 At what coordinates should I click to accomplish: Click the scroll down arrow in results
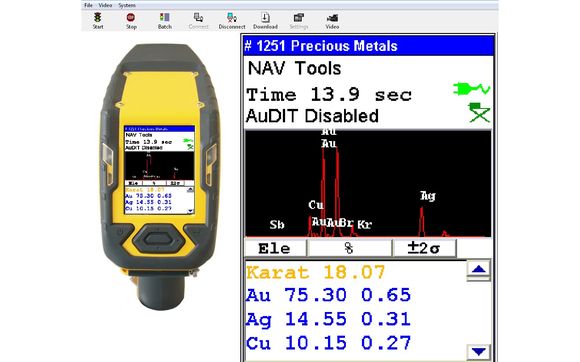click(479, 351)
